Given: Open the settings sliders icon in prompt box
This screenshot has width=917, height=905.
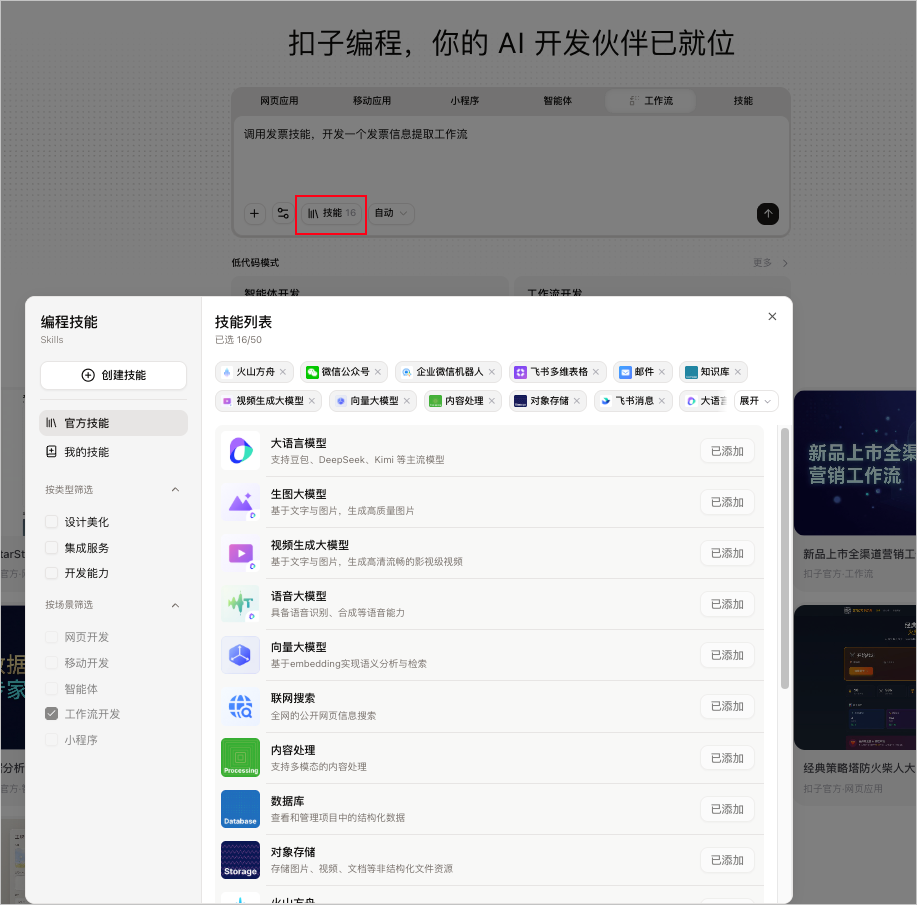Looking at the screenshot, I should point(283,214).
